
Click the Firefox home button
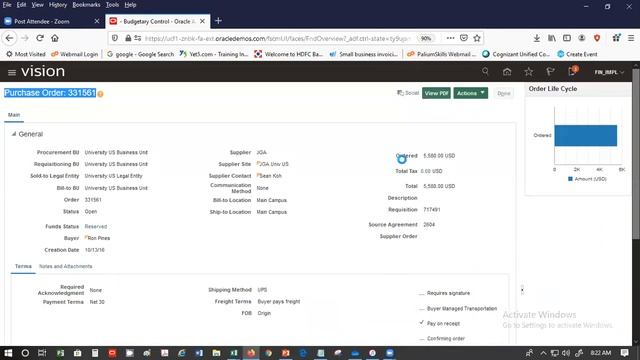pos(55,38)
